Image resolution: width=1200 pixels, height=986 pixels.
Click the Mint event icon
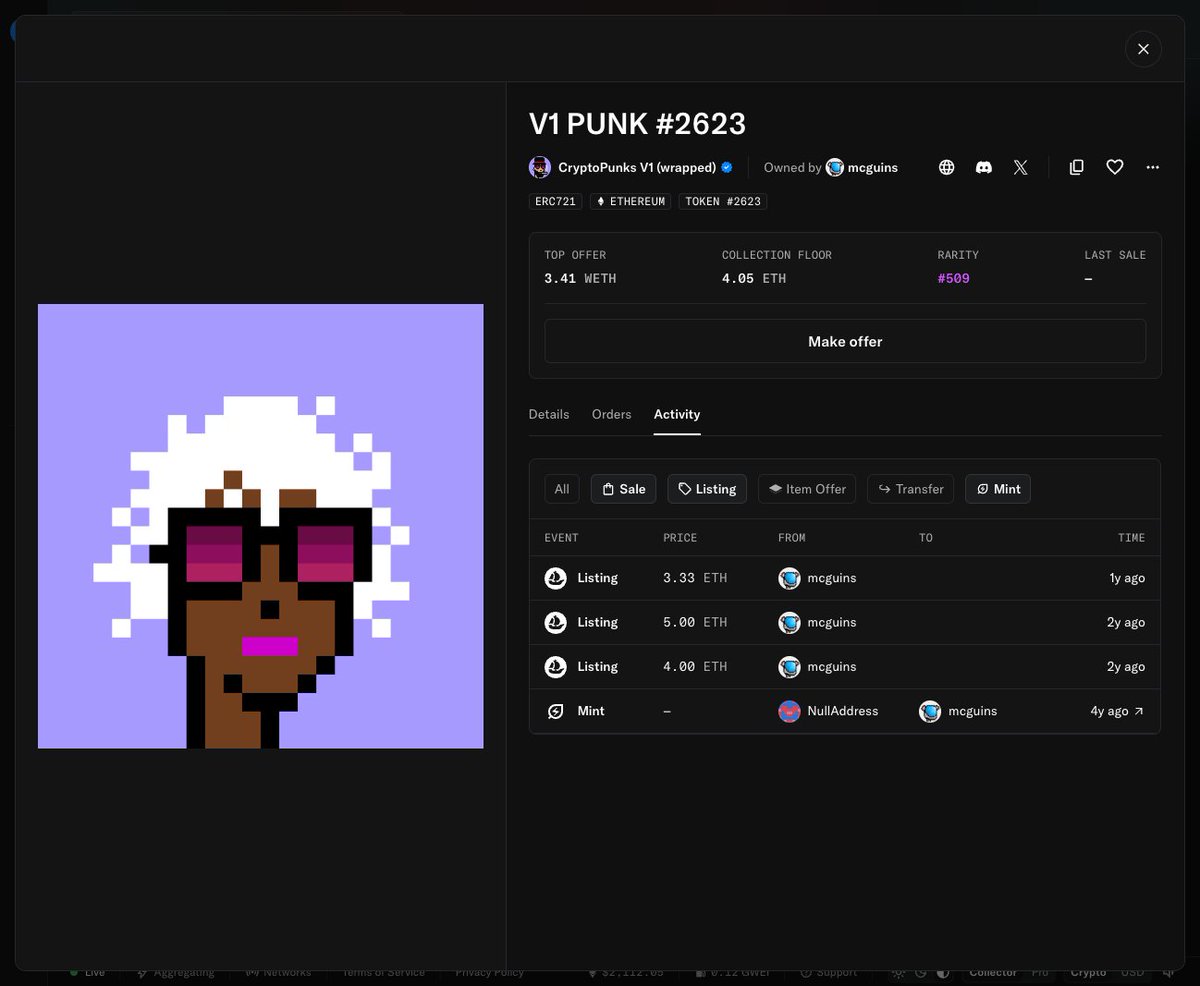pyautogui.click(x=555, y=711)
